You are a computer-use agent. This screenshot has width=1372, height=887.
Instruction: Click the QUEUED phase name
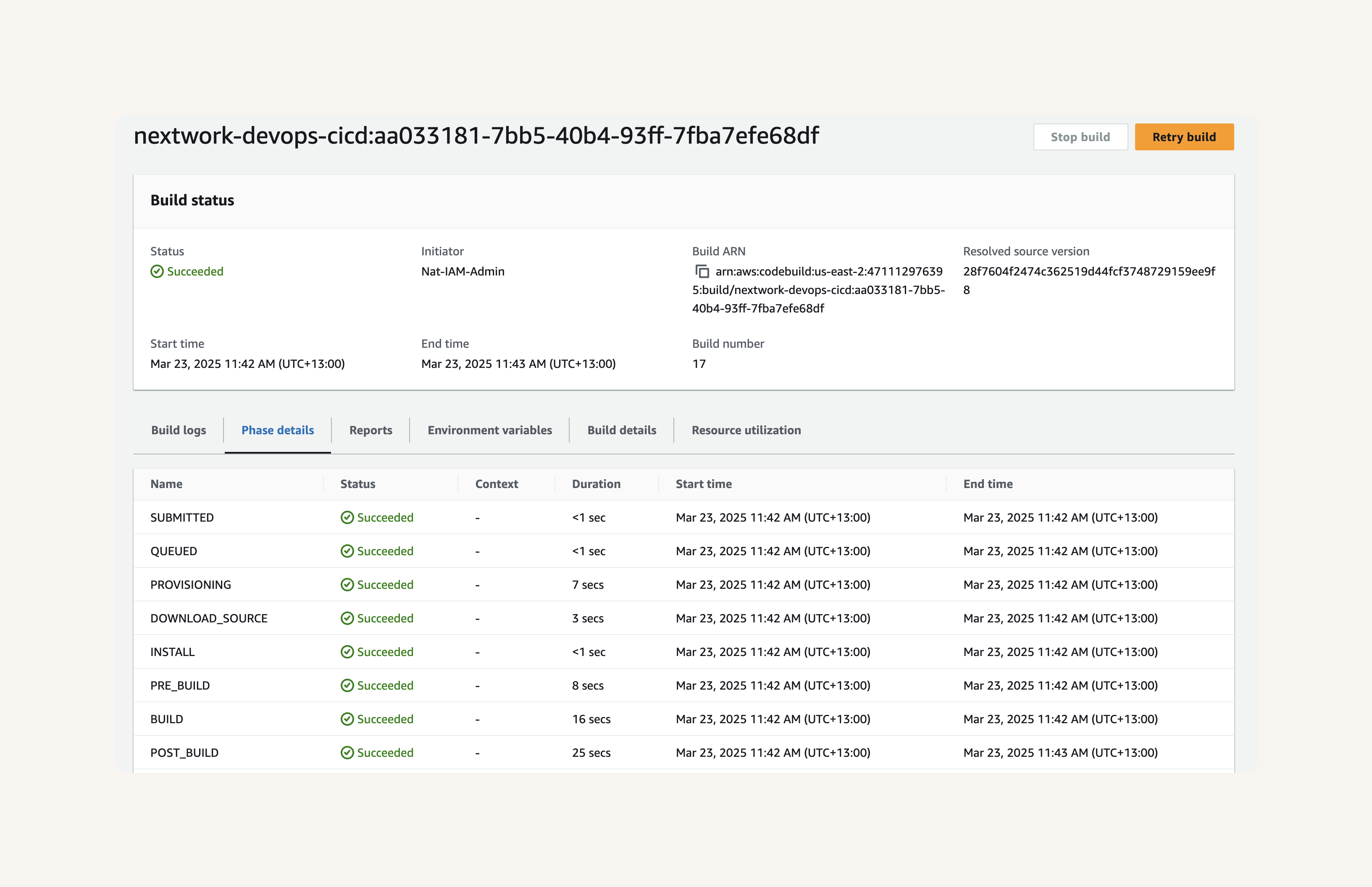coord(173,551)
